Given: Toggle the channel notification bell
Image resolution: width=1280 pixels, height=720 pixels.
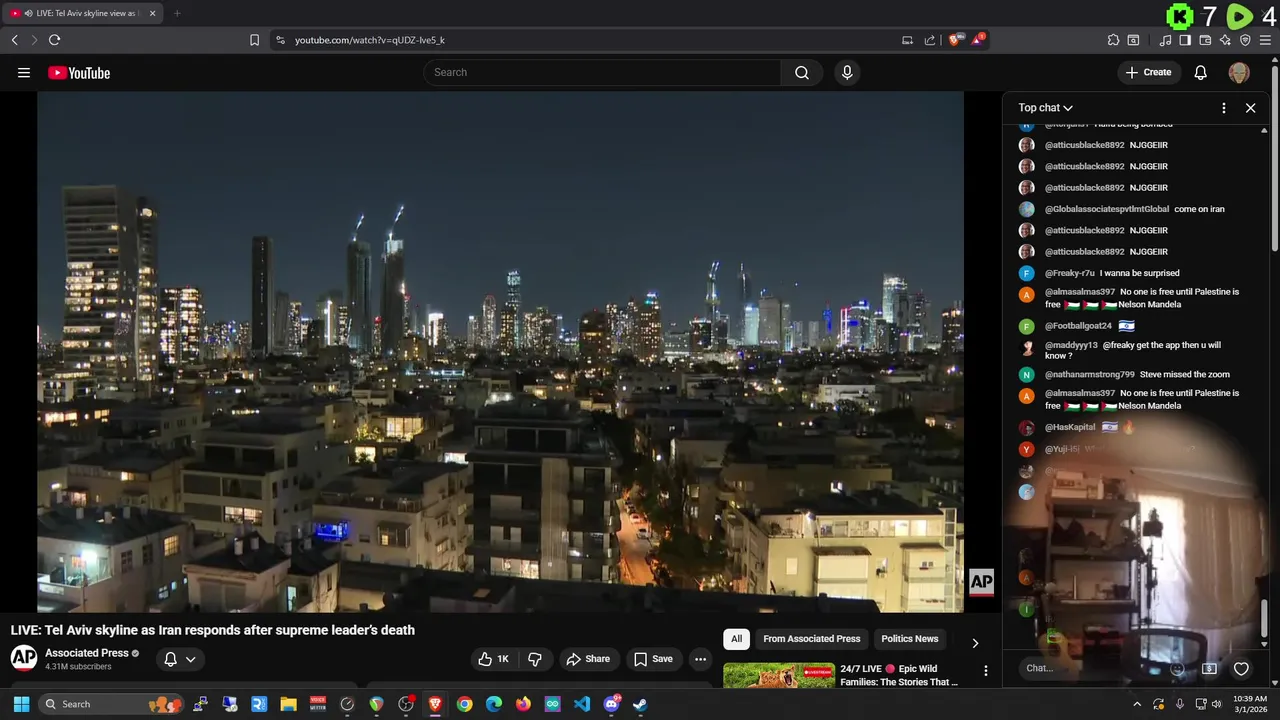Looking at the screenshot, I should [x=170, y=659].
